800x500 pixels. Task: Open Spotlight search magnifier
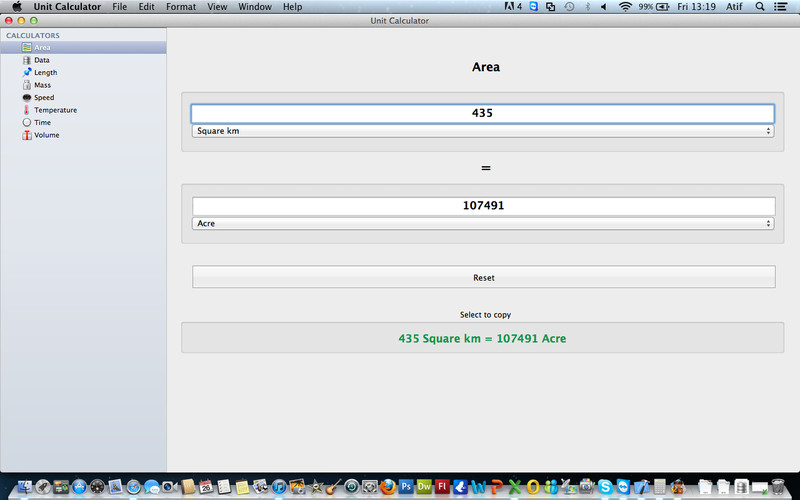760,7
